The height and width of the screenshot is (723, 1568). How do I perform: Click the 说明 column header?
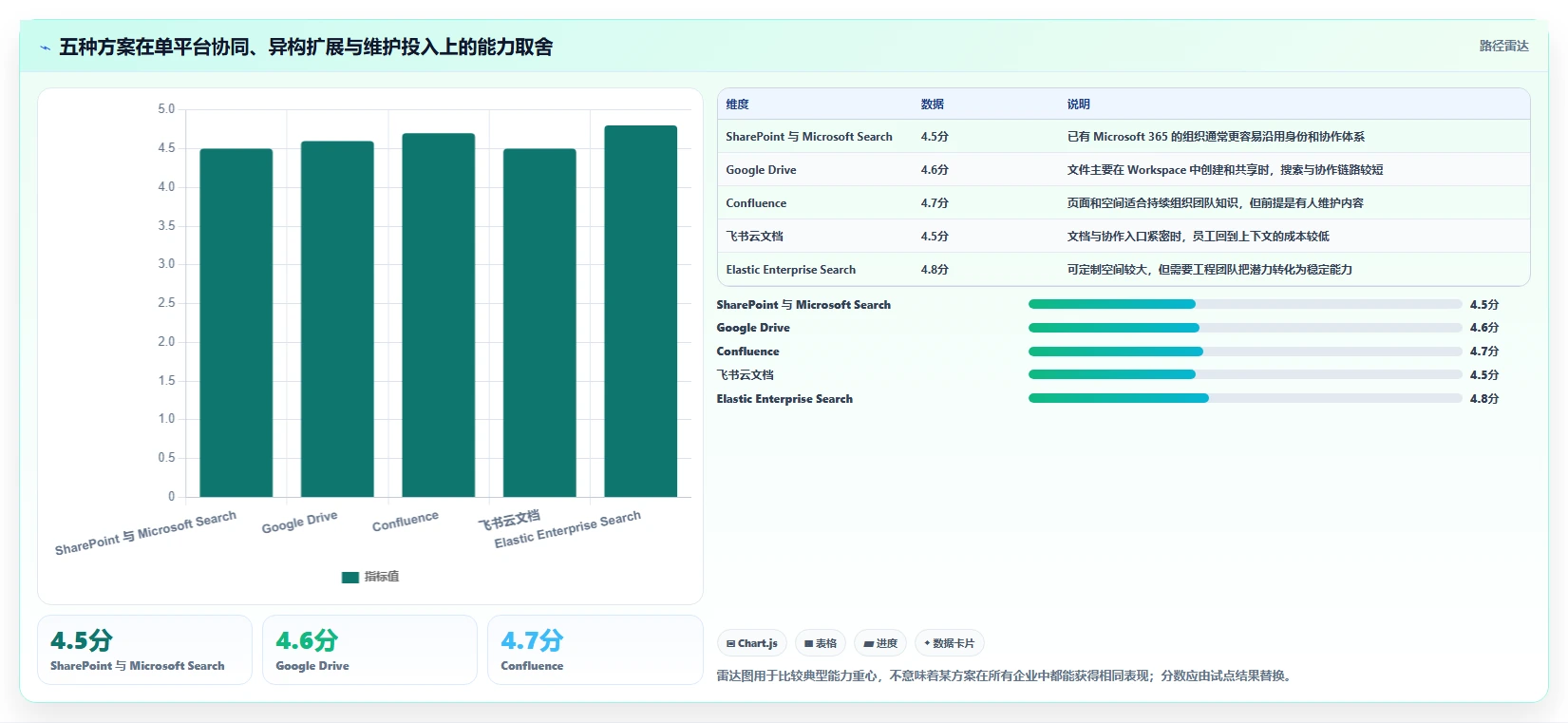pos(1079,105)
